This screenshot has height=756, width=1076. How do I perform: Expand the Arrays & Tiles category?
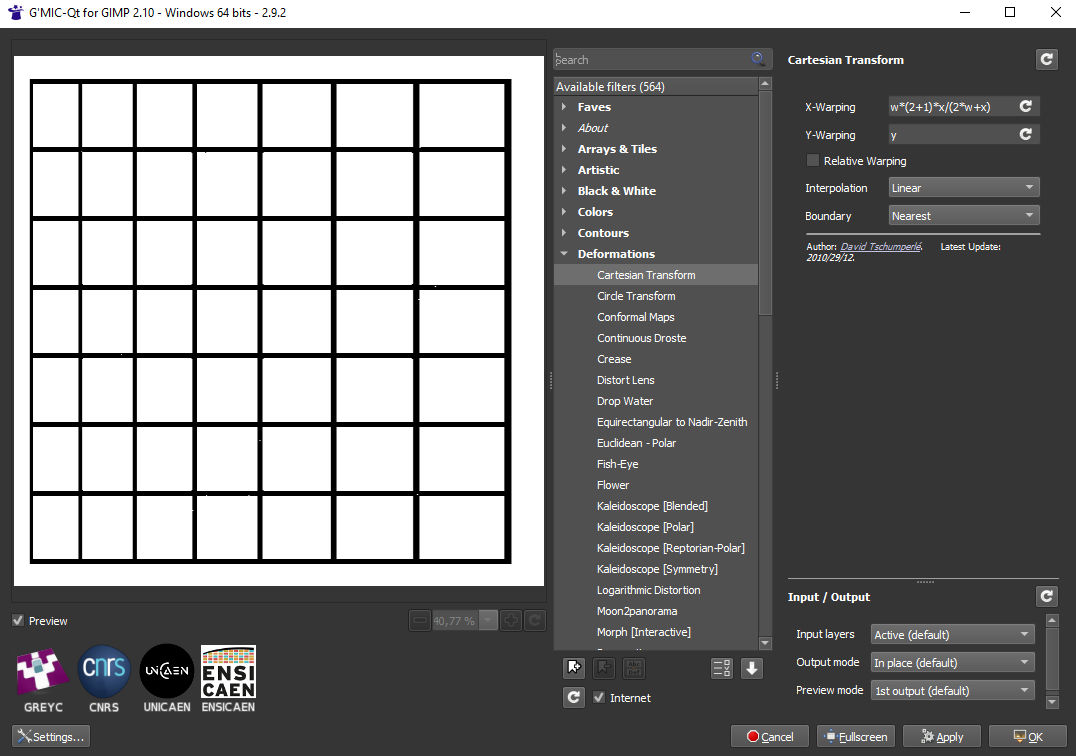click(x=563, y=148)
